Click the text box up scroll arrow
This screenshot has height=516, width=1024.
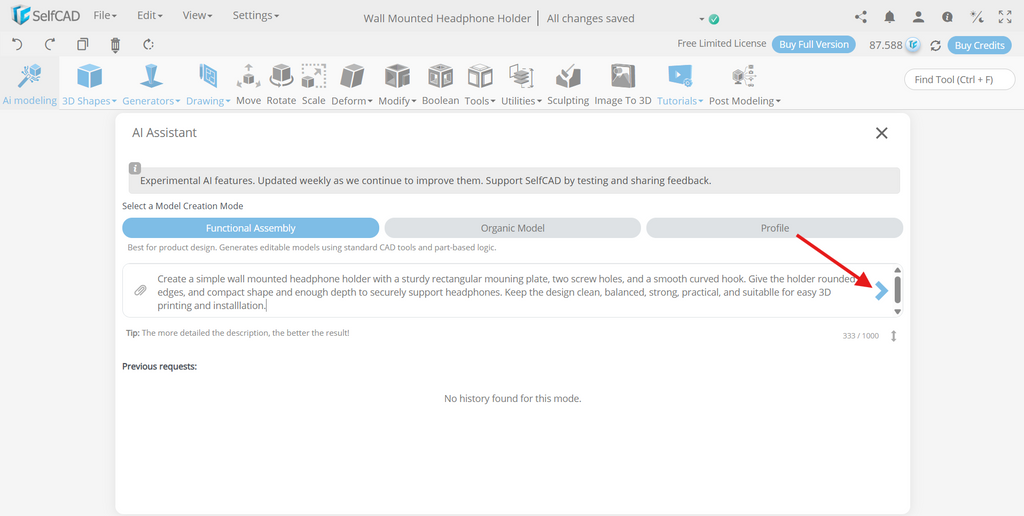tap(897, 270)
